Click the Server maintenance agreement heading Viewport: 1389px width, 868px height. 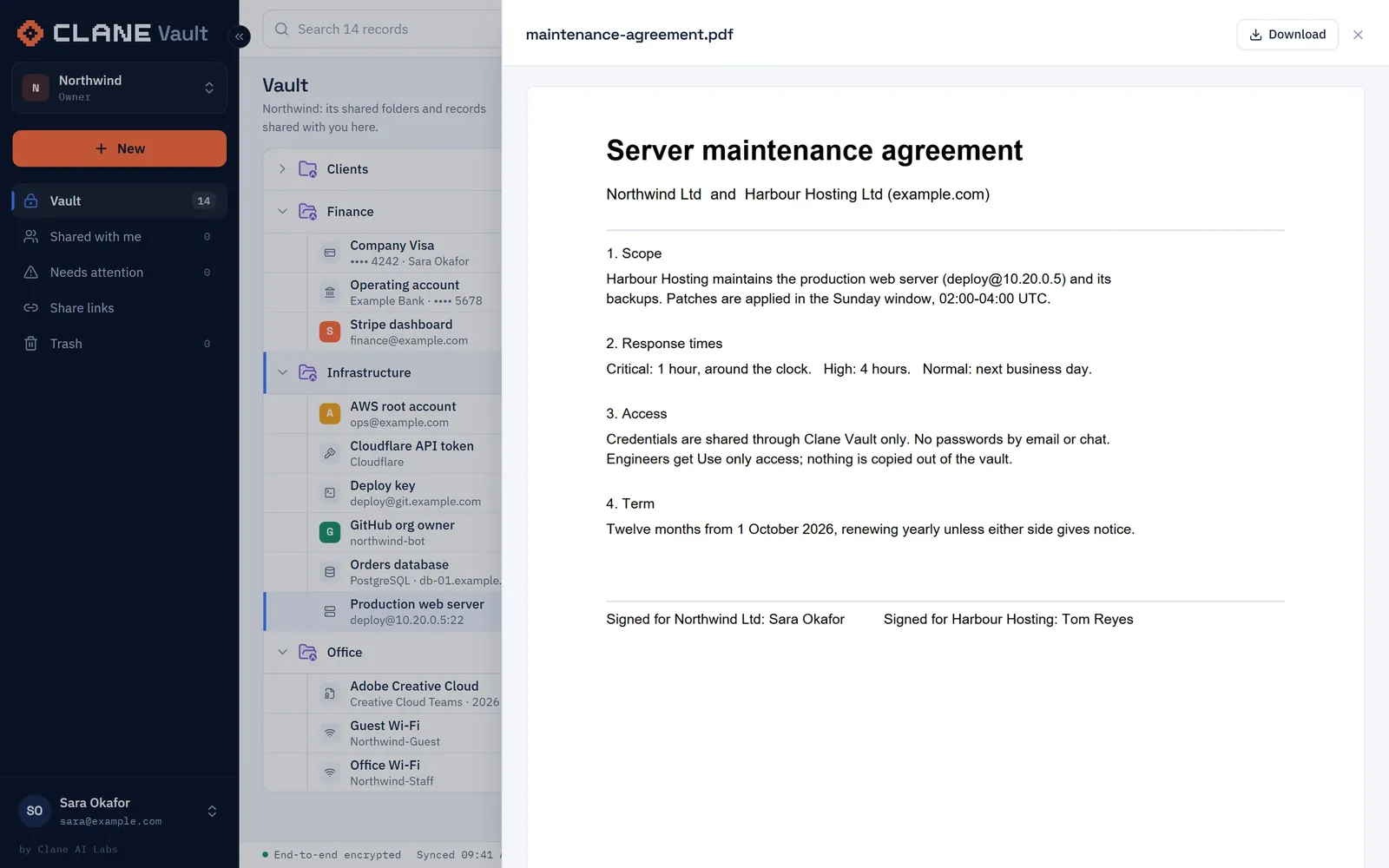[x=814, y=150]
